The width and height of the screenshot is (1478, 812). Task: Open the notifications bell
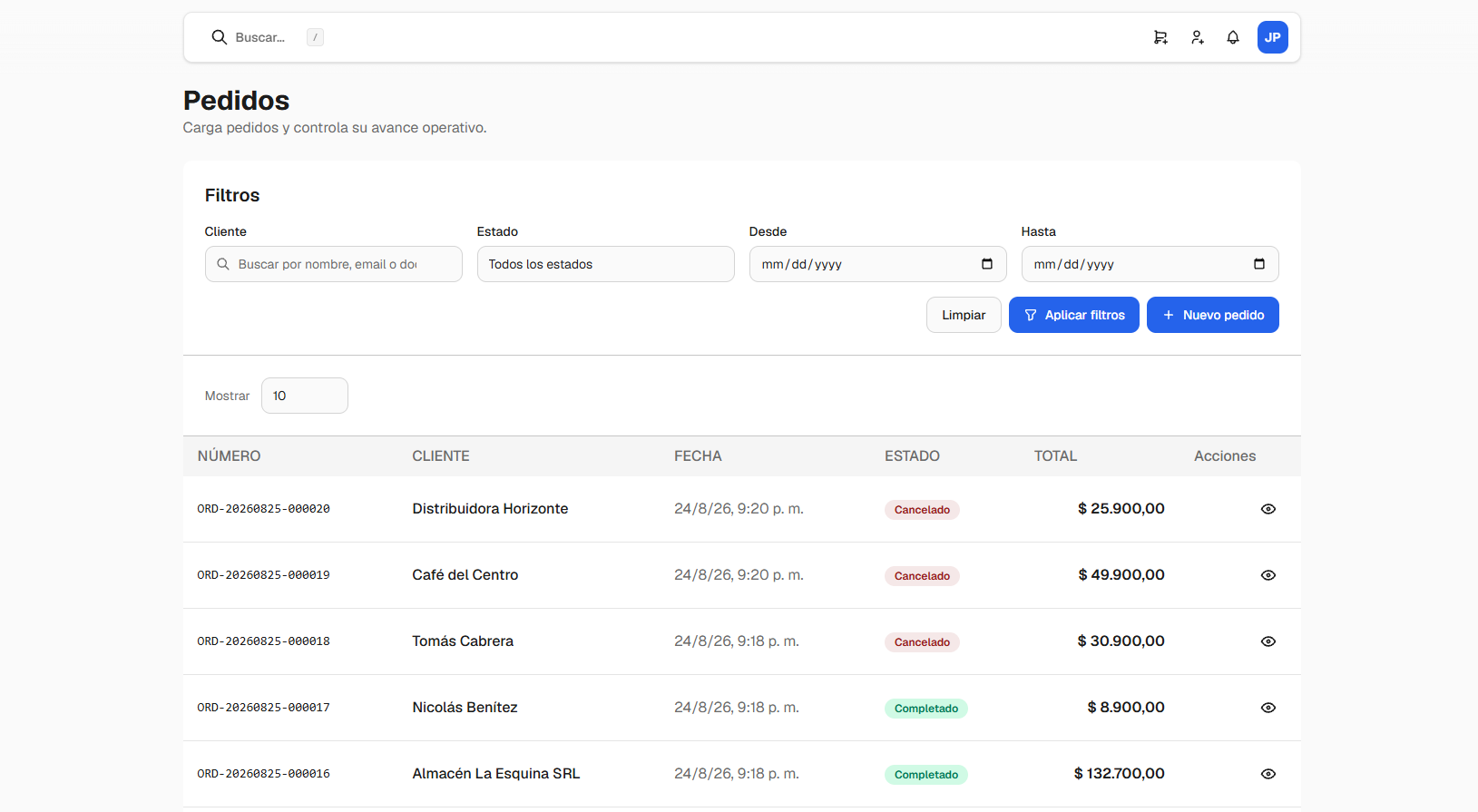pyautogui.click(x=1233, y=37)
